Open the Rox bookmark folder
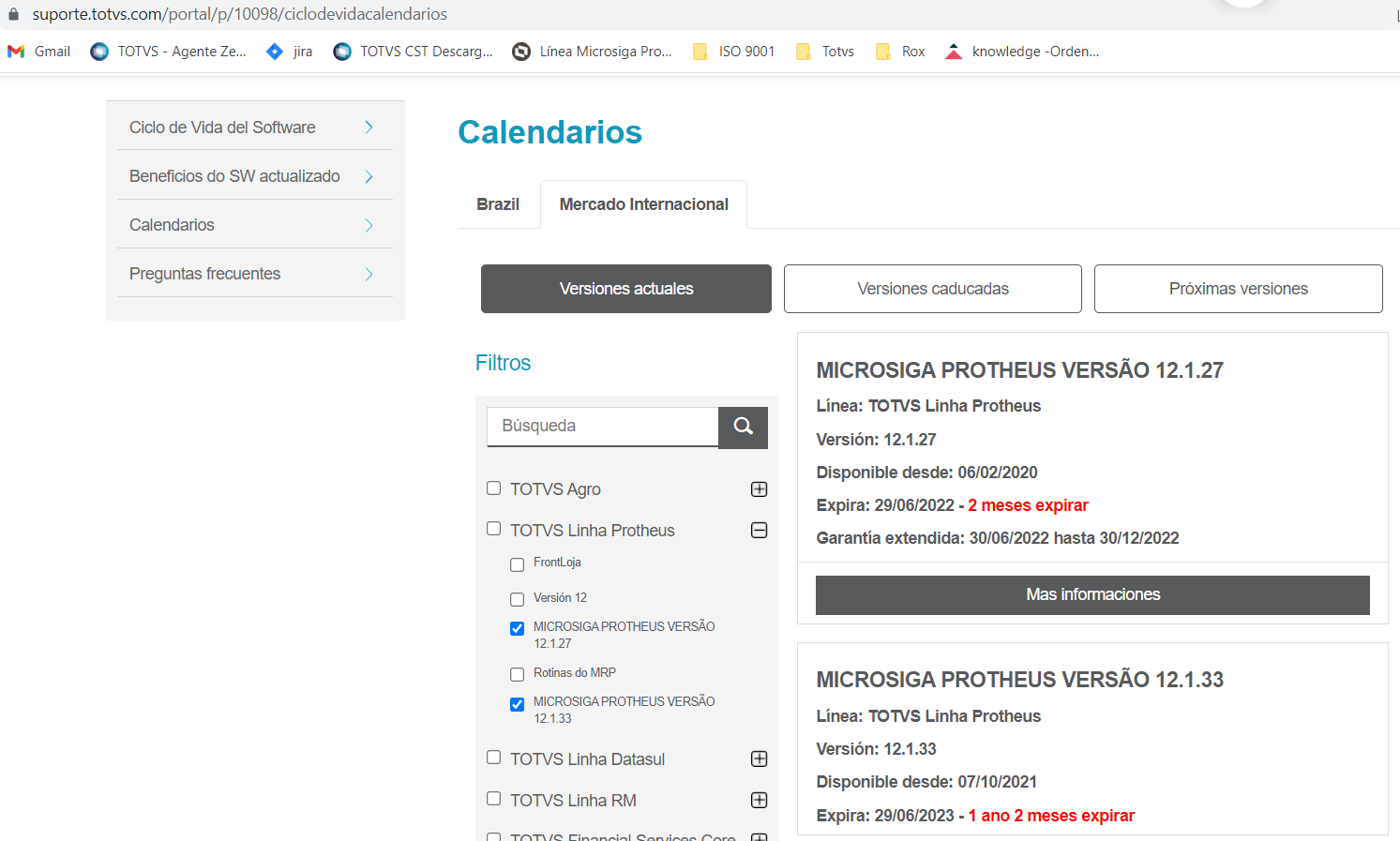The image size is (1400, 841). (899, 52)
